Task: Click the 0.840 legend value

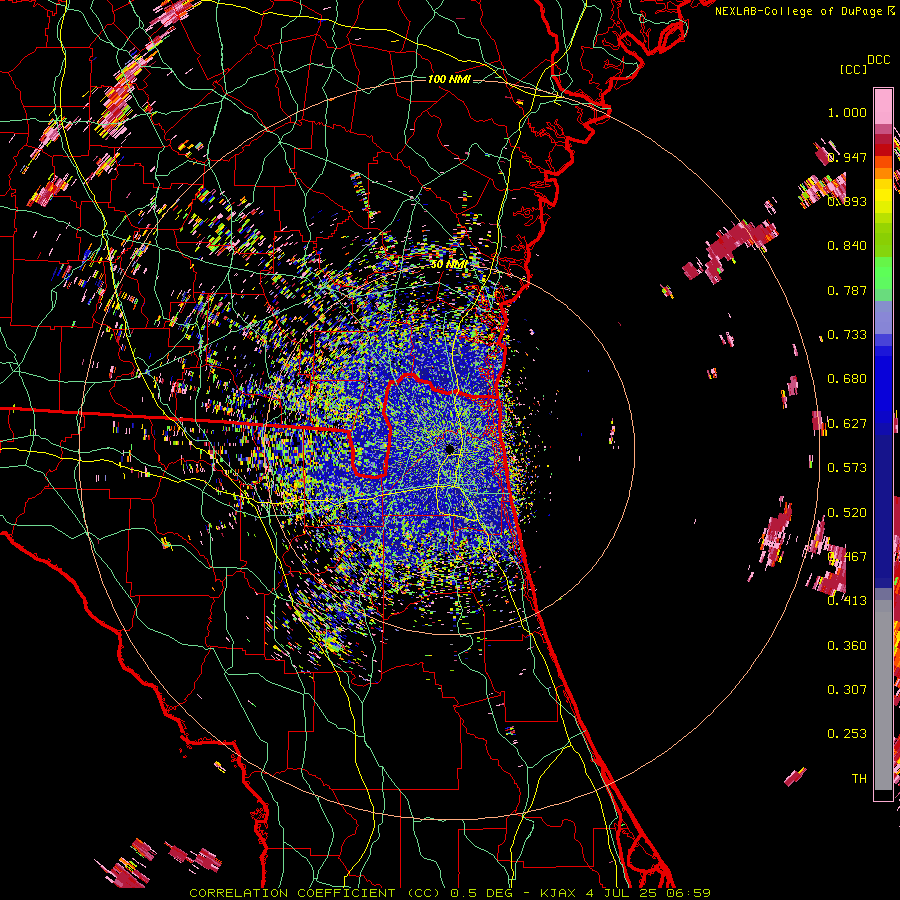Action: pyautogui.click(x=847, y=246)
